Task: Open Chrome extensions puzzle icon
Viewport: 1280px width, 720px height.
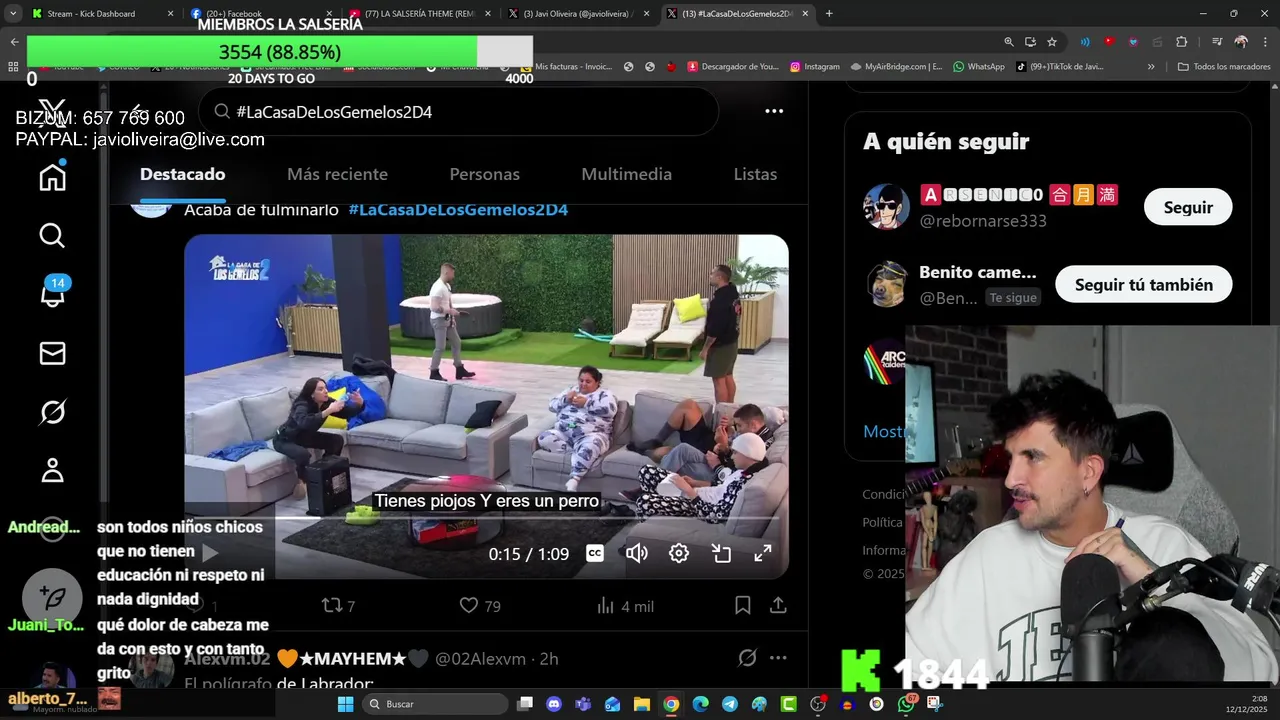Action: tap(1181, 42)
